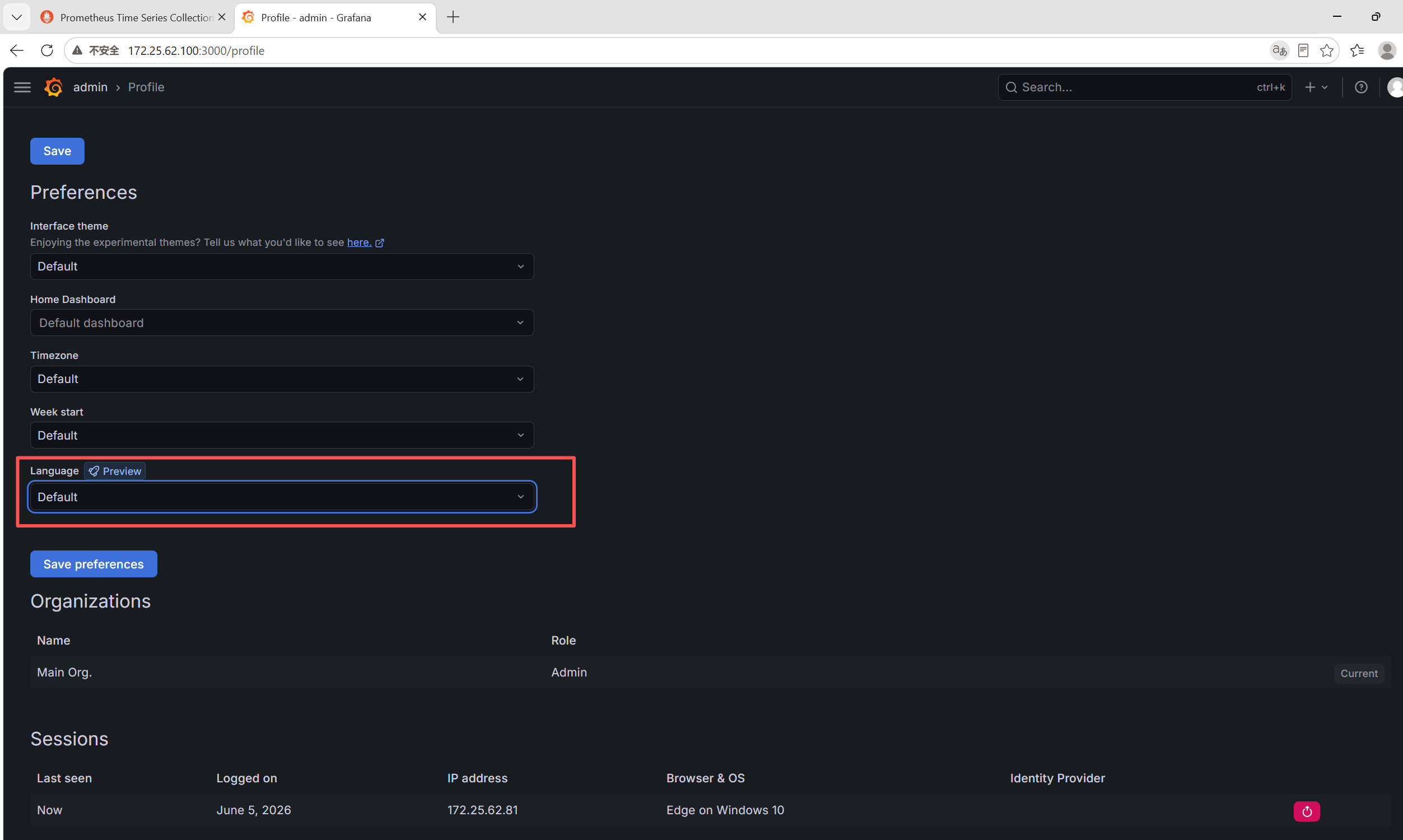Click the Admin role cell
The width and height of the screenshot is (1403, 840).
point(569,673)
